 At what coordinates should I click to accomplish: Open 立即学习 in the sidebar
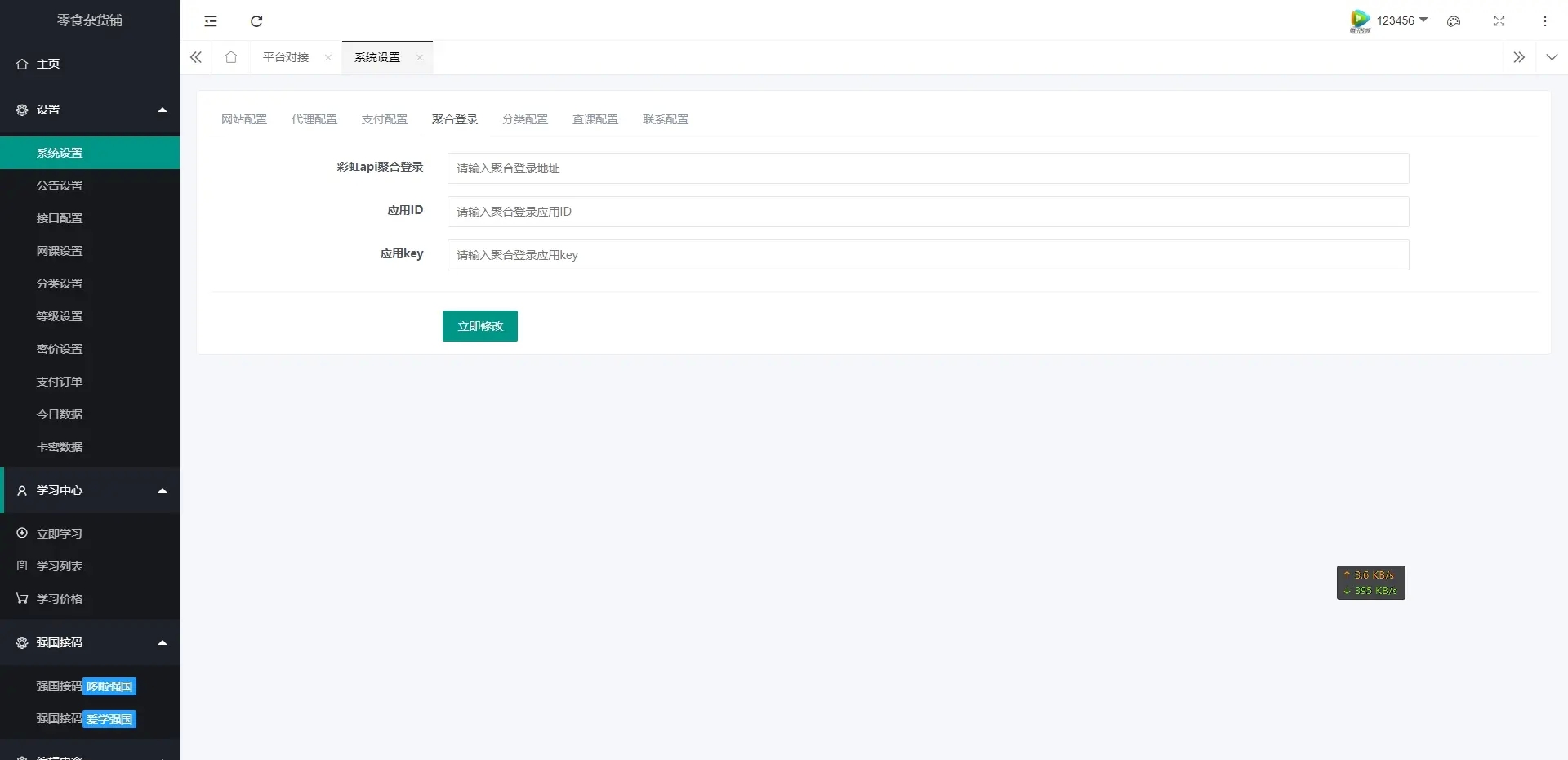pos(60,534)
